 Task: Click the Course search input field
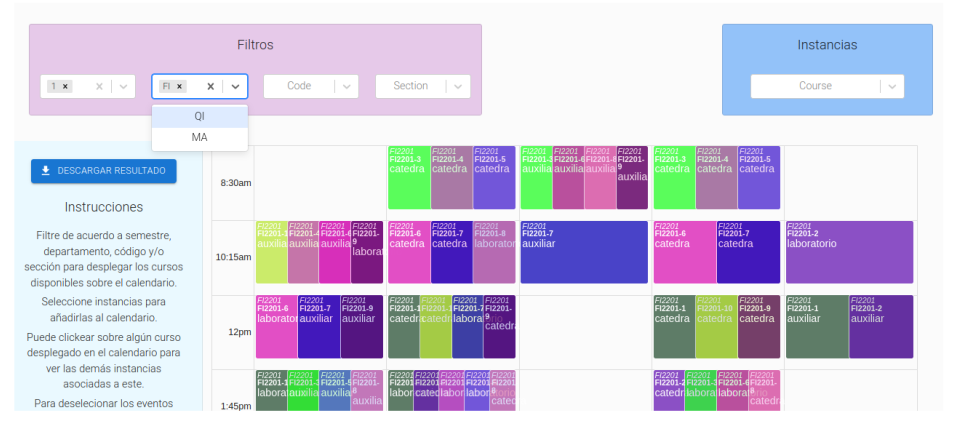pos(815,87)
